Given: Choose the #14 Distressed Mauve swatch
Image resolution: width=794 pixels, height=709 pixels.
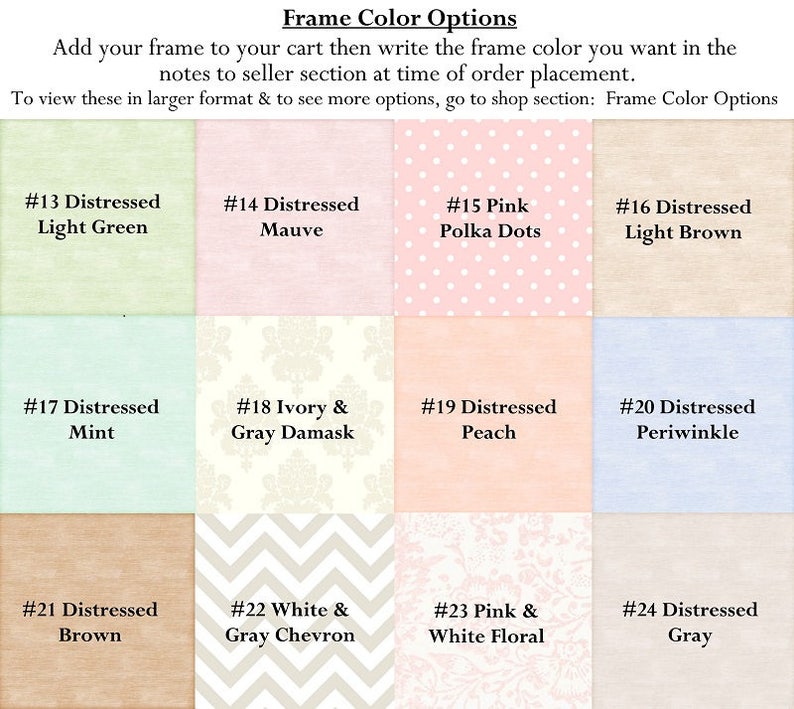Looking at the screenshot, I should pos(295,217).
